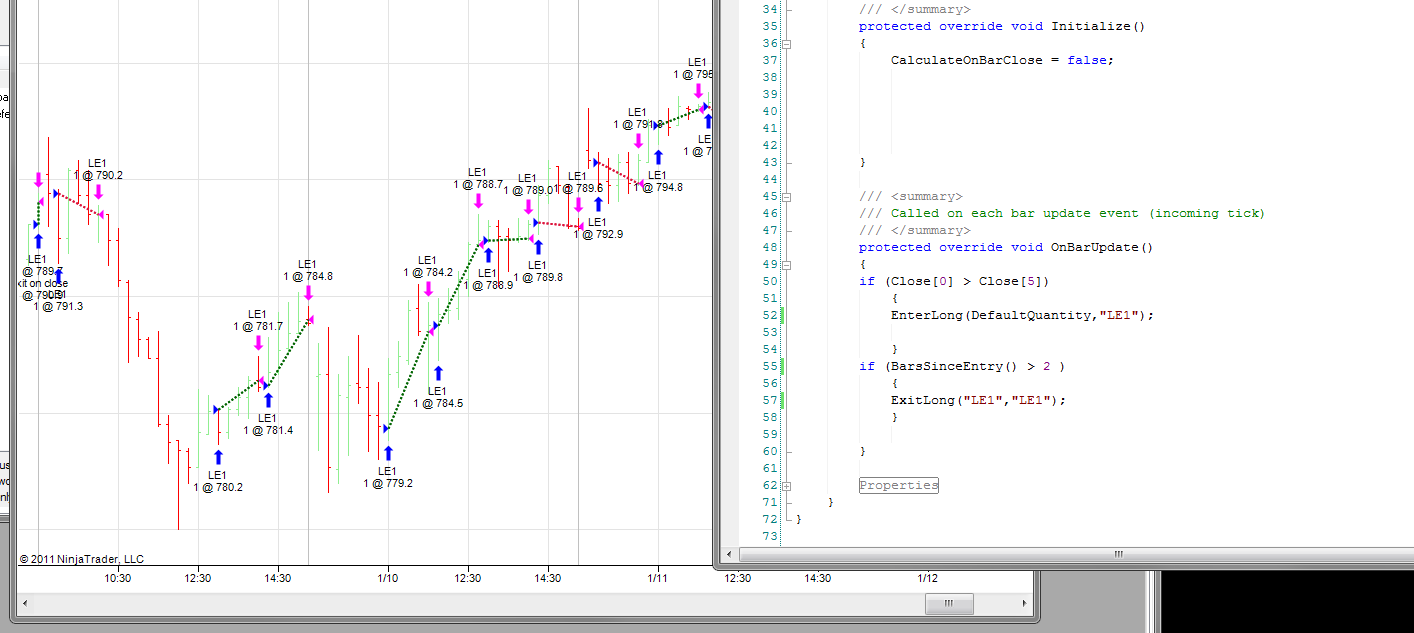Viewport: 1414px width, 633px height.
Task: Collapse the OnBarUpdate body at line 49
Action: 786,265
